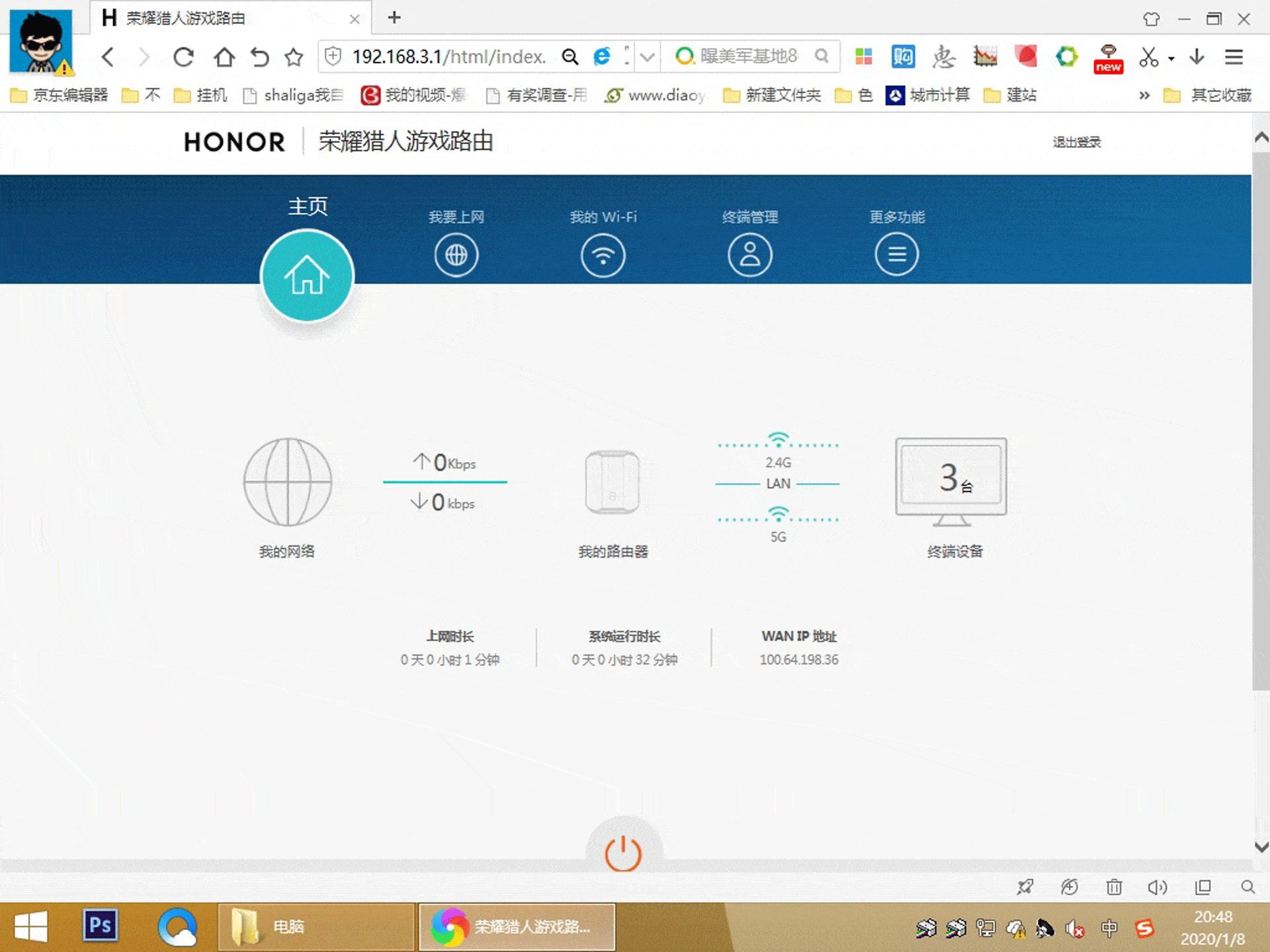Click address bar with 192.168.3.1

click(x=448, y=57)
